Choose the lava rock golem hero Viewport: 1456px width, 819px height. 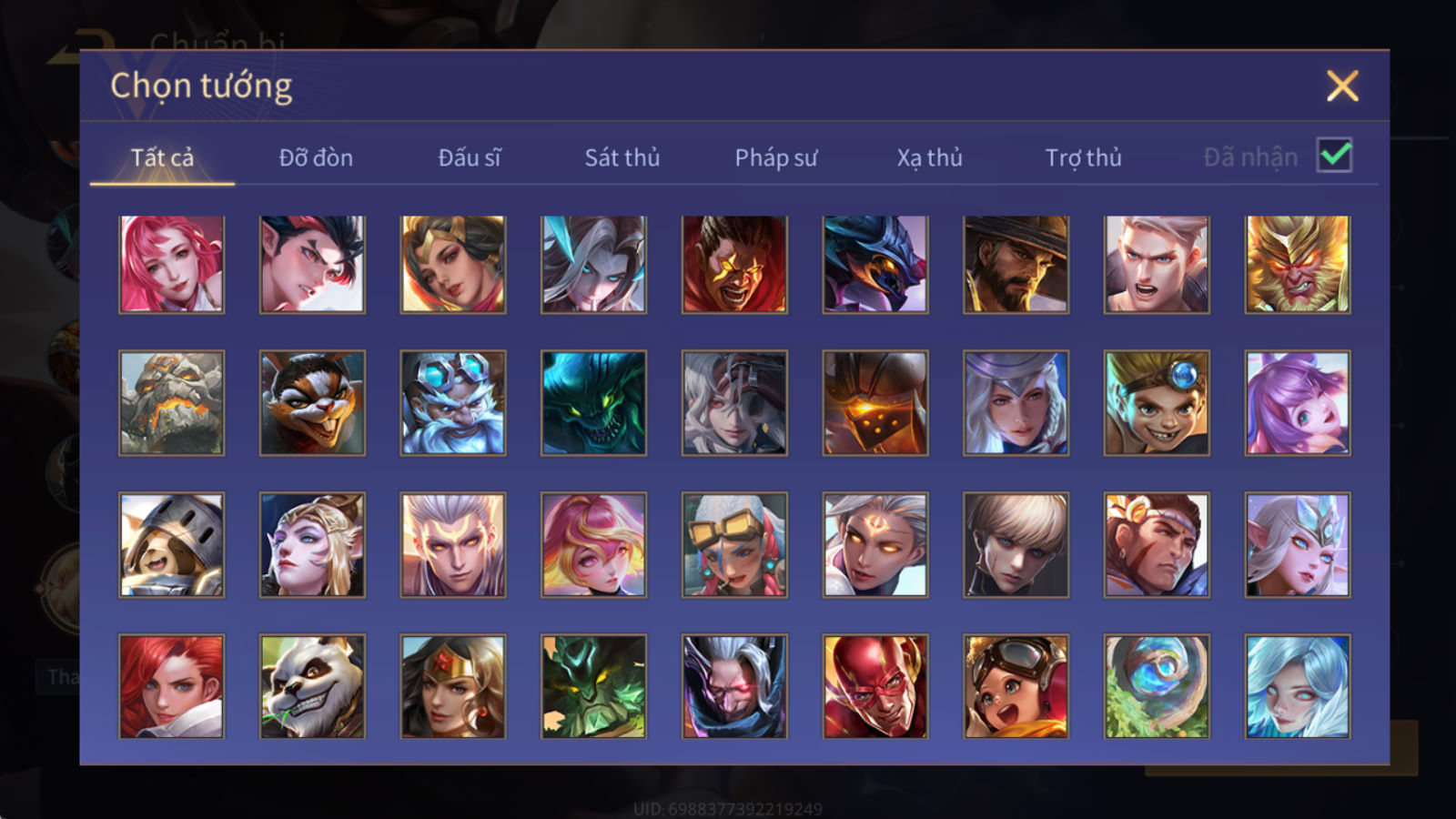(x=171, y=403)
